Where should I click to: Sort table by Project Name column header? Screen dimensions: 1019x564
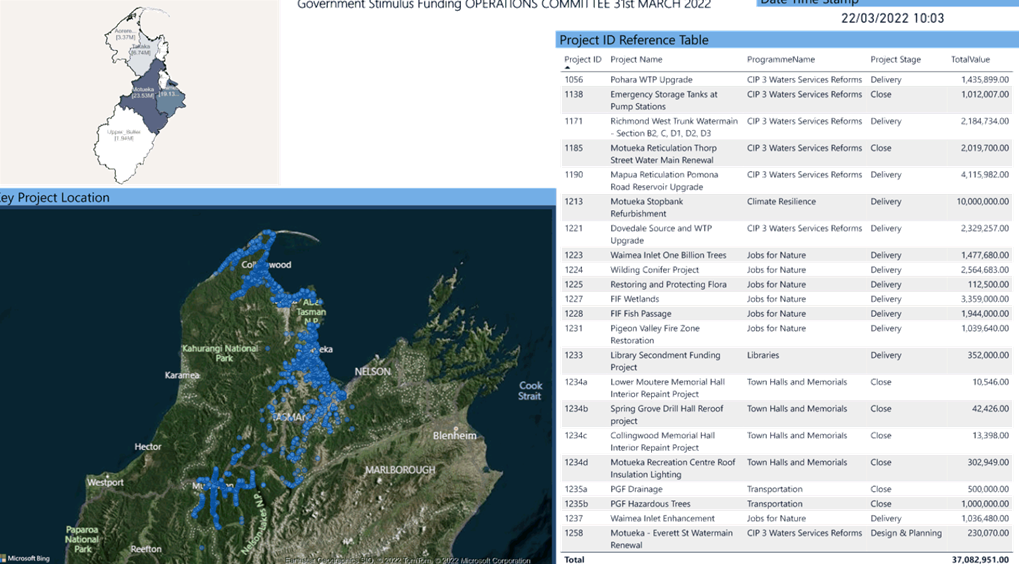[x=636, y=59]
